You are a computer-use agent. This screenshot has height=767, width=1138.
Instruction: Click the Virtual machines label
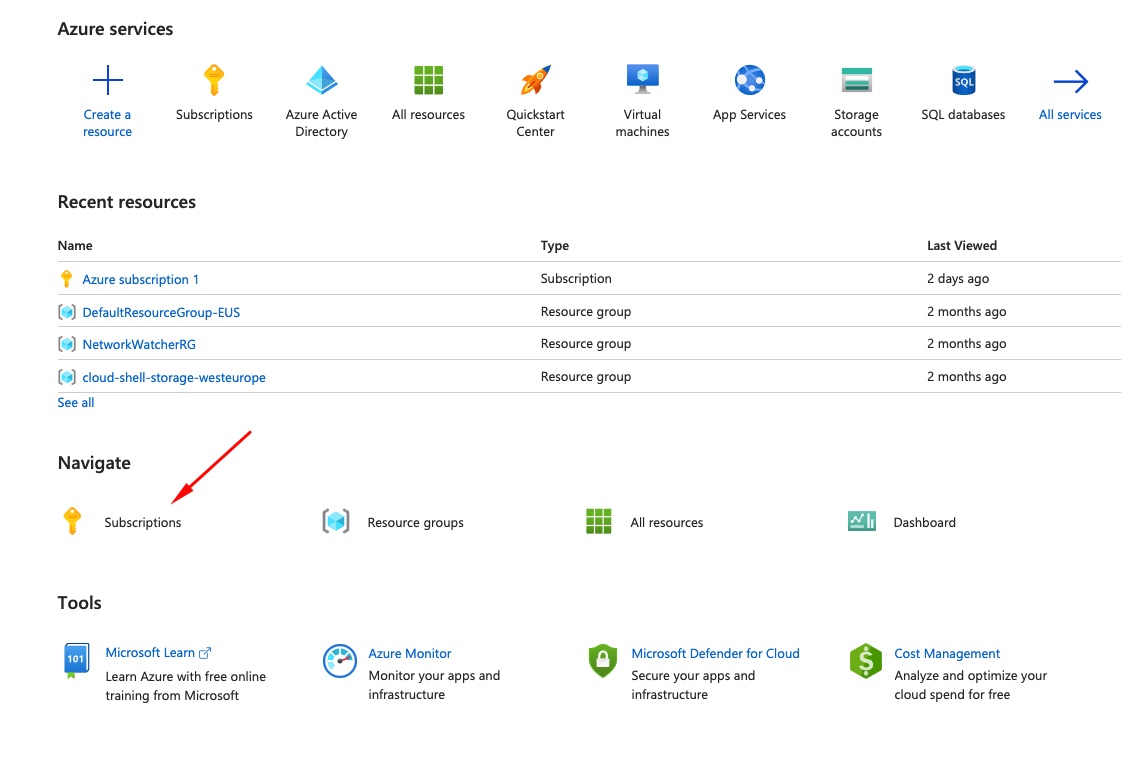[x=642, y=123]
